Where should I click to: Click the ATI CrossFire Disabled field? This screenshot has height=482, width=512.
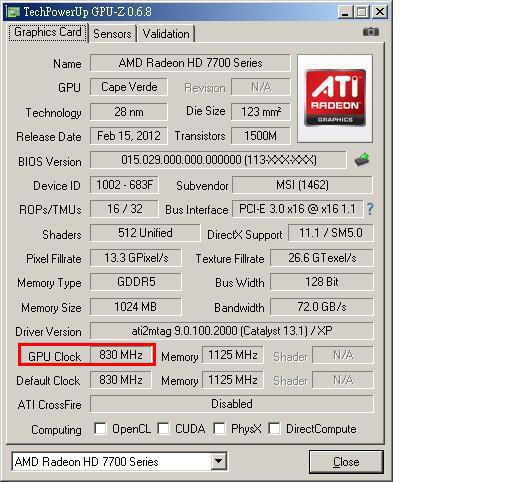point(232,404)
